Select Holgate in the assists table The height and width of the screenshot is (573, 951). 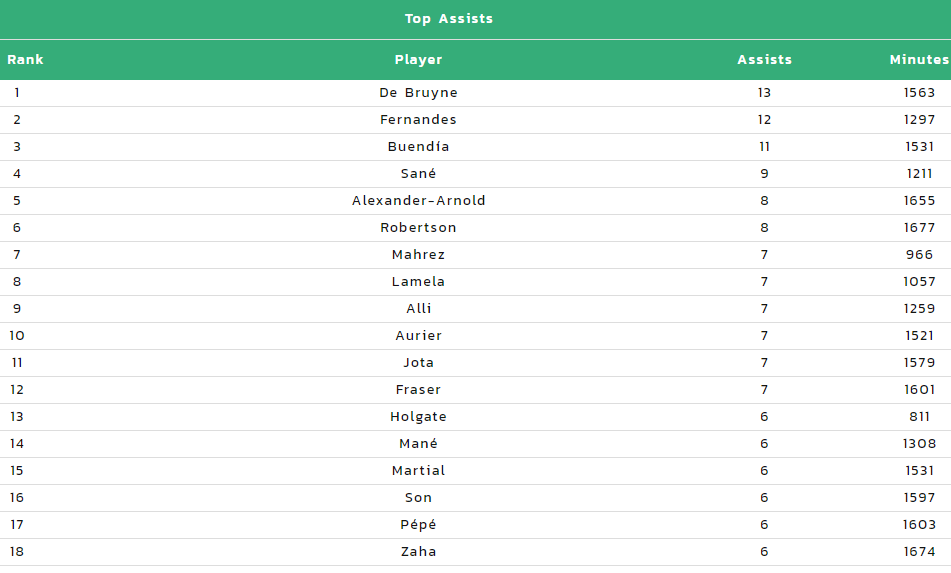pyautogui.click(x=418, y=417)
